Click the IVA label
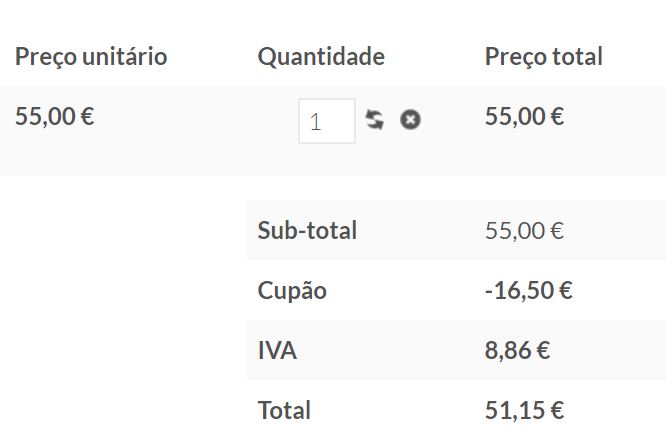The width and height of the screenshot is (666, 437). [277, 350]
